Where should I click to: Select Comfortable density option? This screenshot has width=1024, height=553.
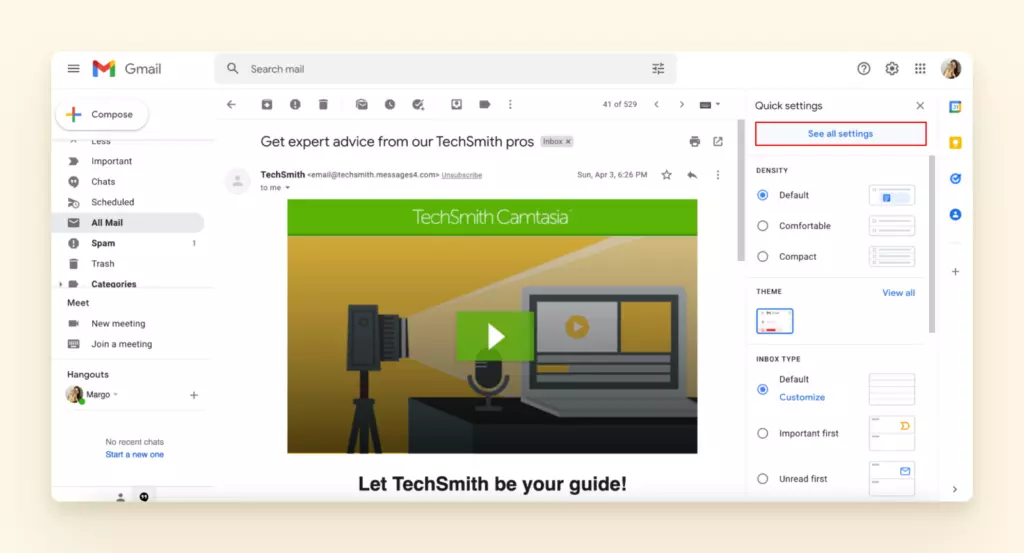(x=762, y=226)
